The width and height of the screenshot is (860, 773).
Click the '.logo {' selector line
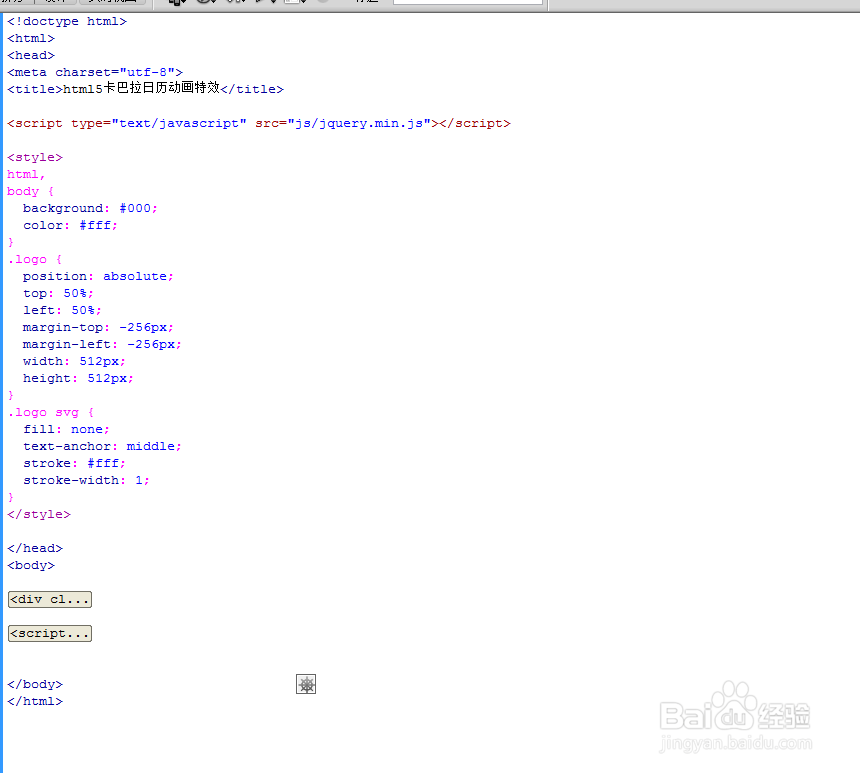pos(35,259)
